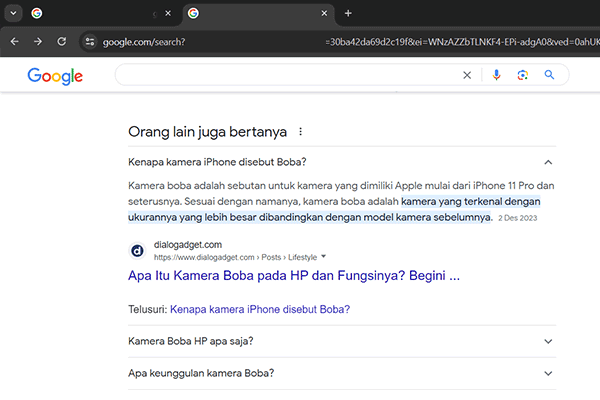Click the dialogadget URL breadcrumb text
The image size is (600, 400).
[x=235, y=257]
